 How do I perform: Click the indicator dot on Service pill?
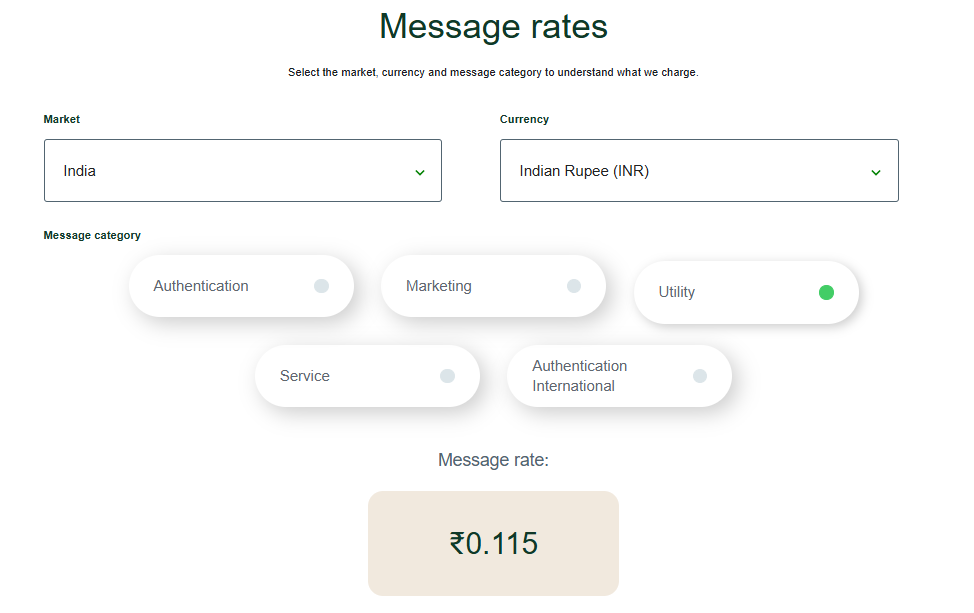pyautogui.click(x=447, y=375)
